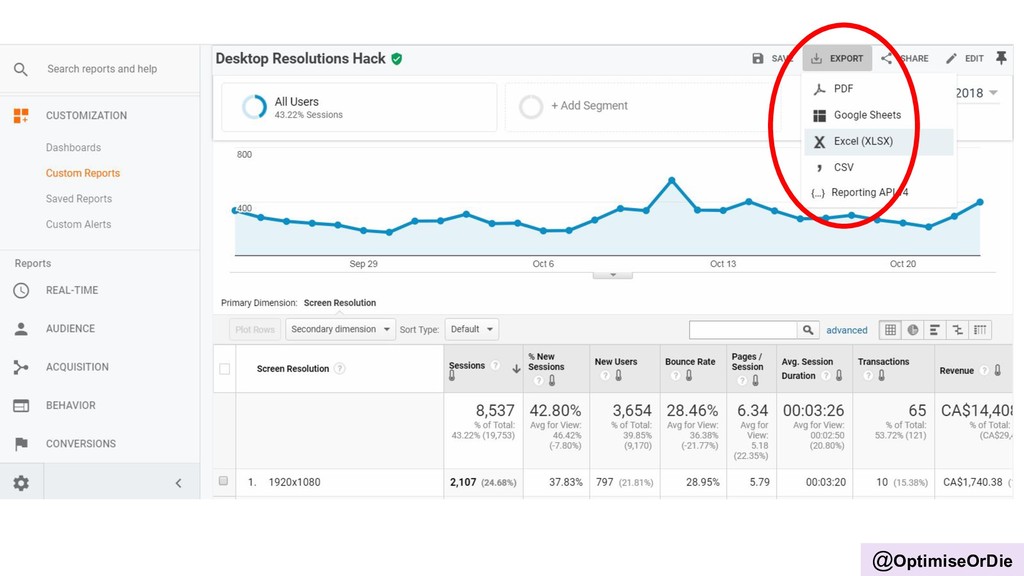Click the settings gear icon in sidebar
1024x576 pixels.
(21, 483)
